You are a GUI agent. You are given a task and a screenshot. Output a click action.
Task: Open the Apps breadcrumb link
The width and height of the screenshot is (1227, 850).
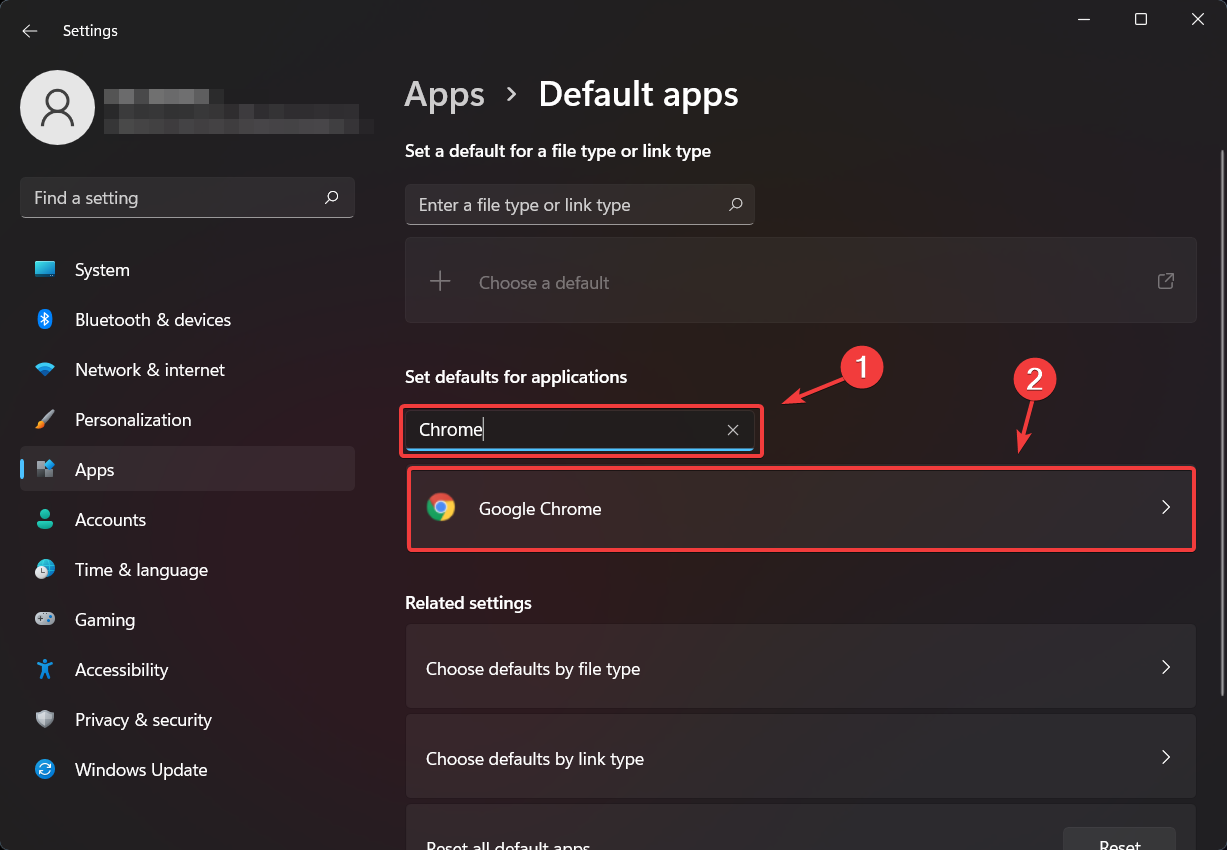(444, 94)
